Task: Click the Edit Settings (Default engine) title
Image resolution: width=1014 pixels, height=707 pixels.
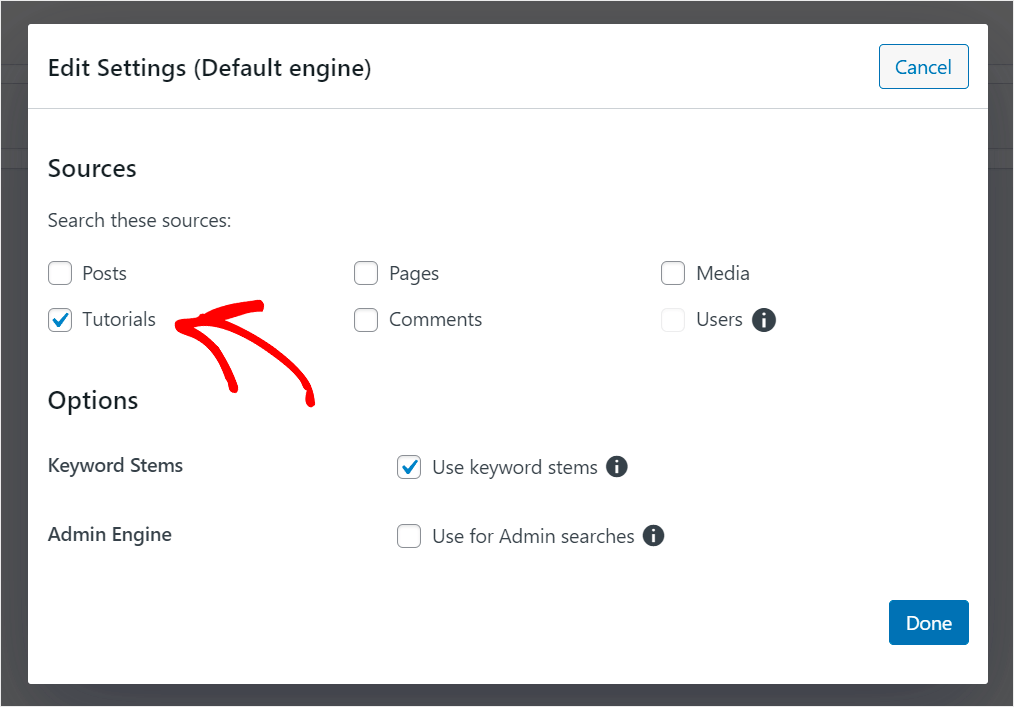Action: 210,69
